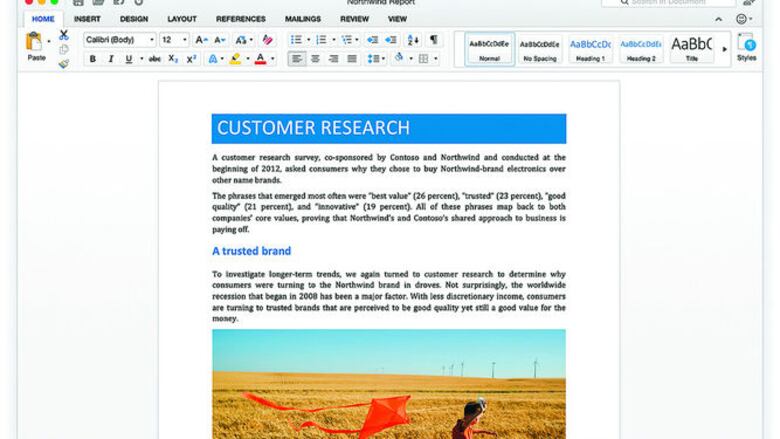Apply a multilevel list
Viewport: 780px width, 439px height.
click(x=347, y=40)
